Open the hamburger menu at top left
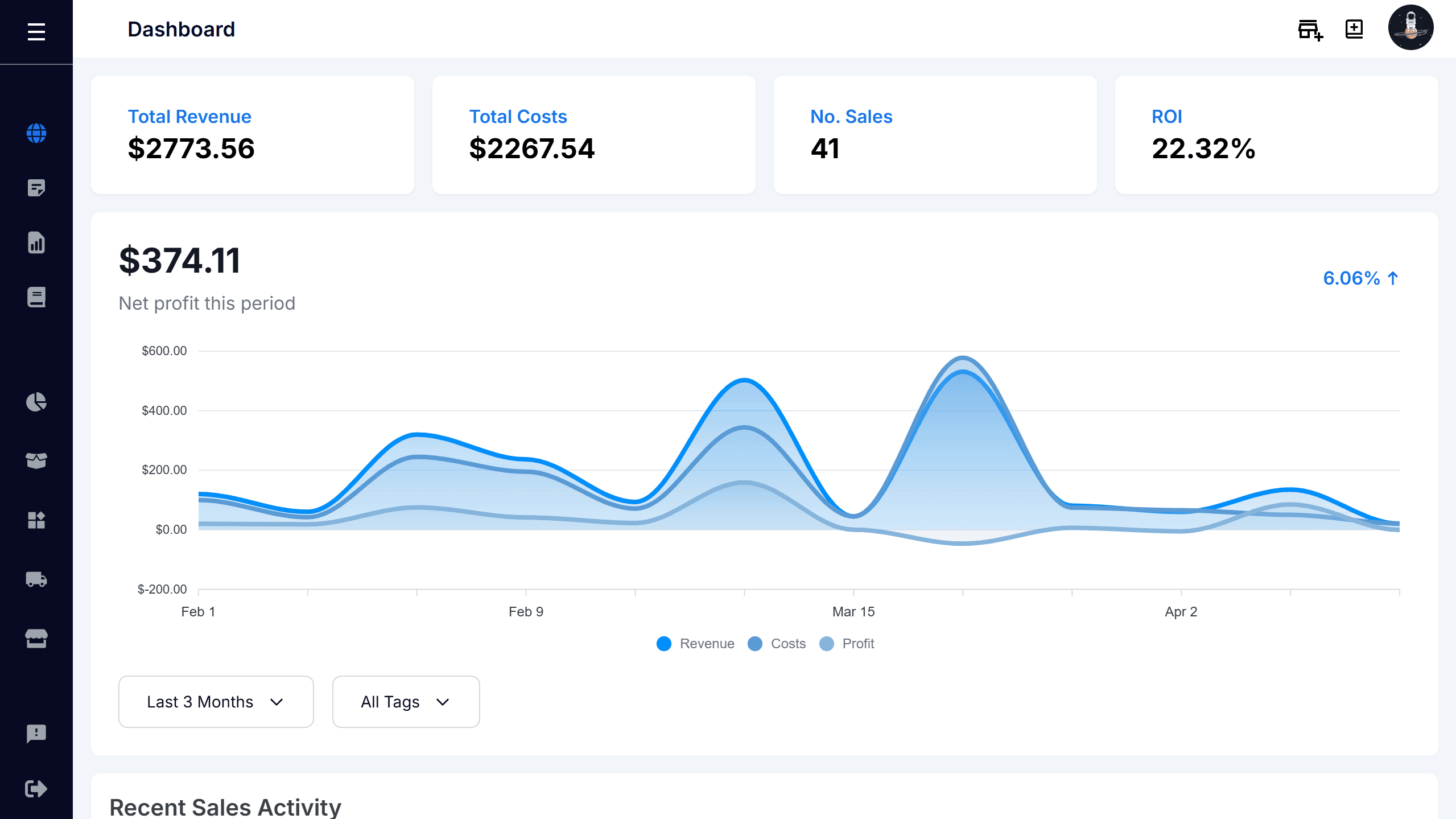This screenshot has width=1456, height=819. [x=36, y=32]
